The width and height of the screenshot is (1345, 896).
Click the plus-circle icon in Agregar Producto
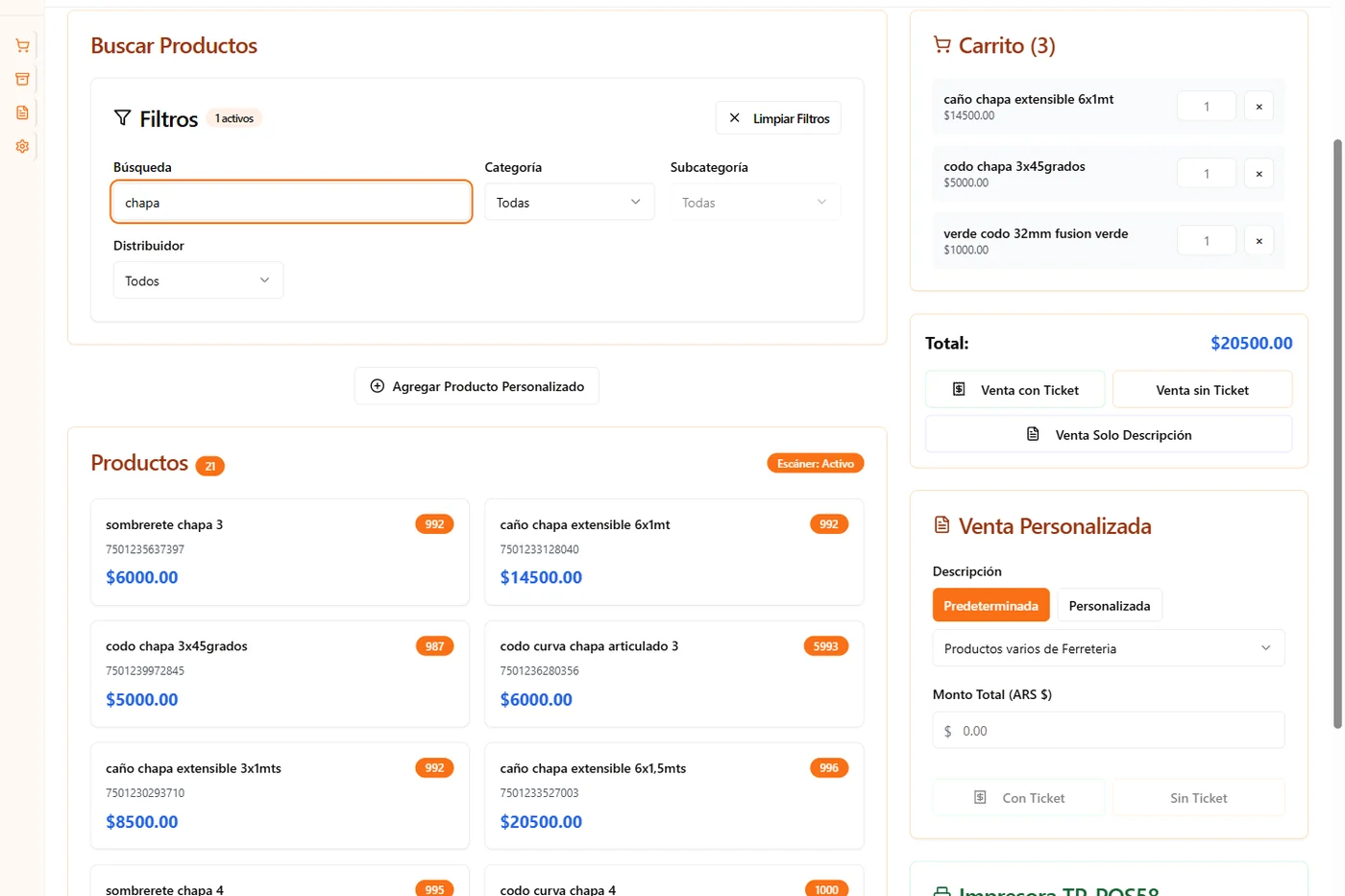pos(378,386)
